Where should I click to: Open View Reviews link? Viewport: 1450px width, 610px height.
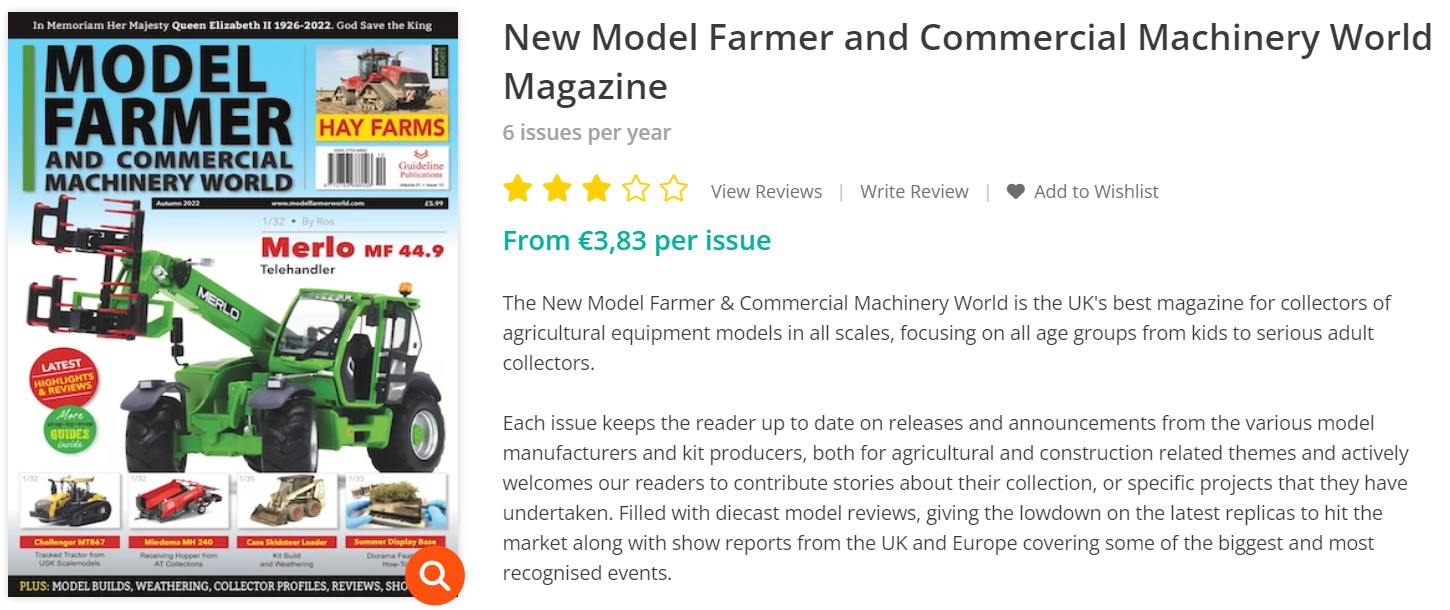click(766, 192)
